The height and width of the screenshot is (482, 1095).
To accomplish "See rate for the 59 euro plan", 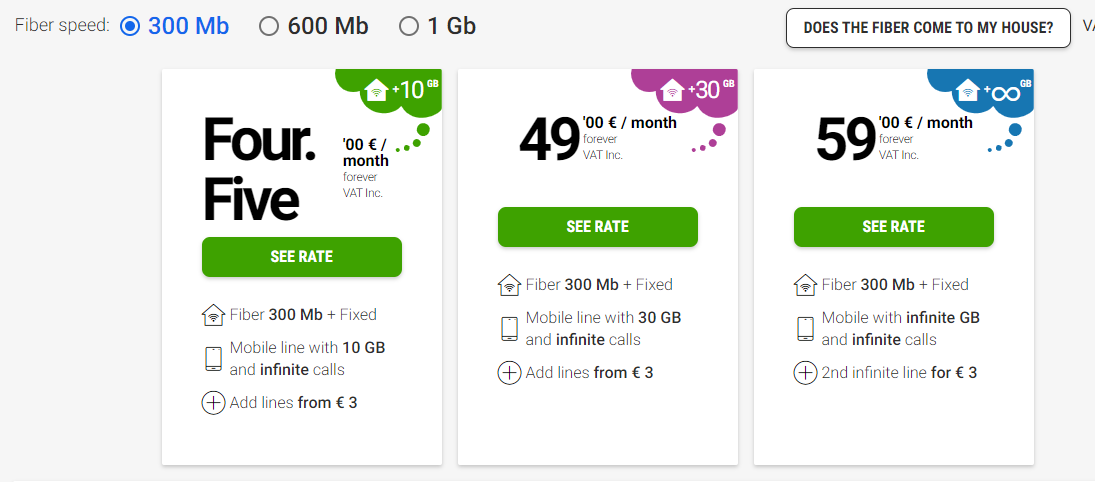I will pos(894,227).
